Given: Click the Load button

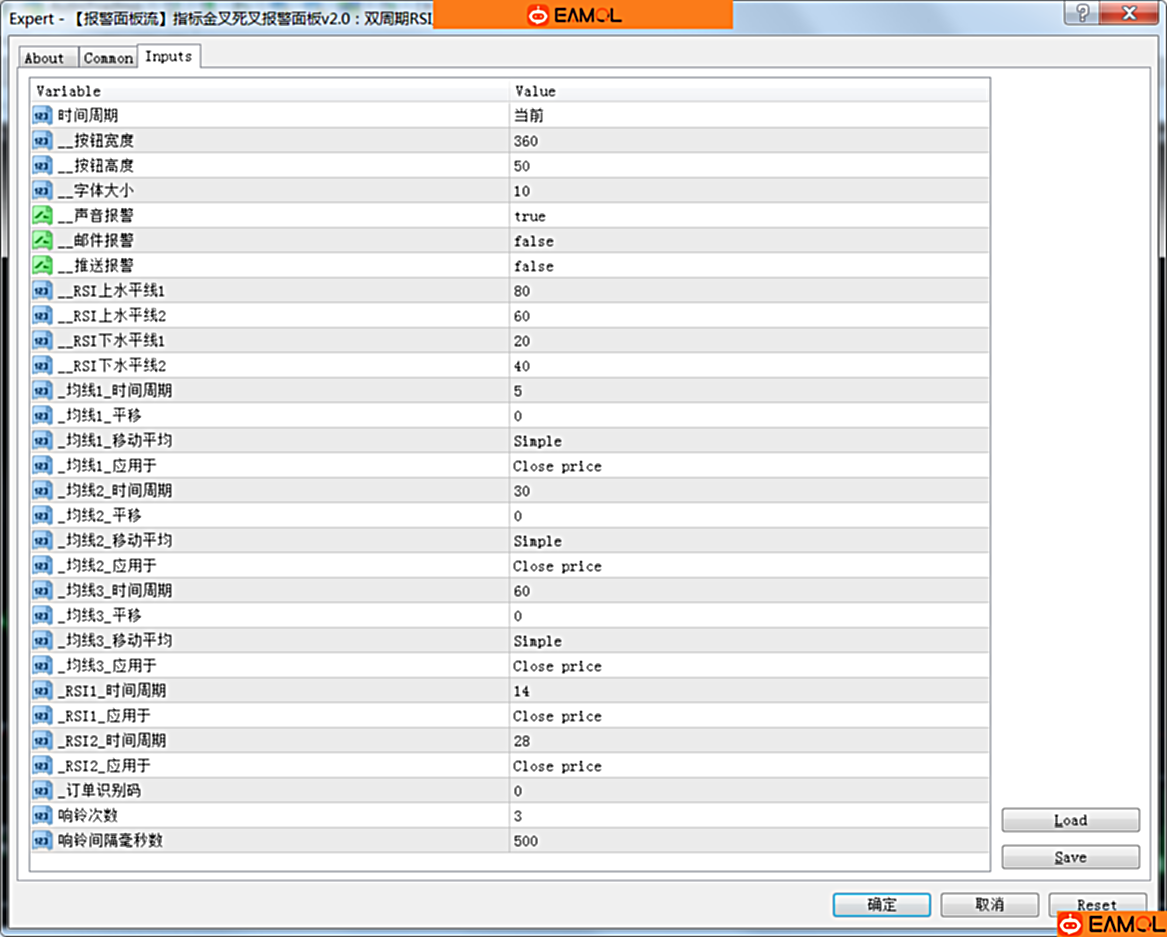Looking at the screenshot, I should (x=1070, y=820).
